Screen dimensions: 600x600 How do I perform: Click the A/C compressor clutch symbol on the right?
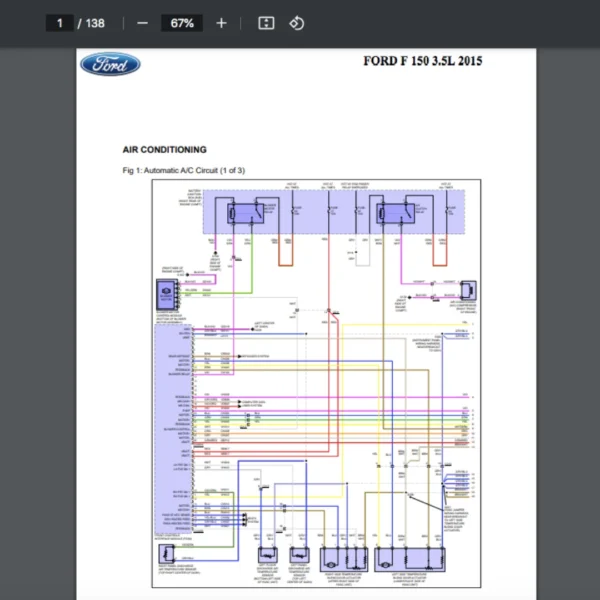coord(465,290)
